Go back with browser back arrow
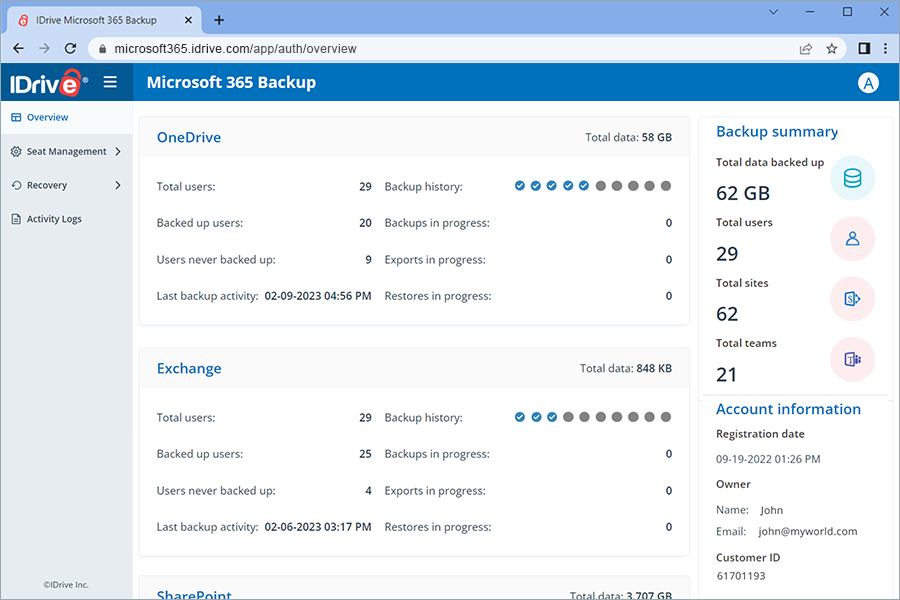This screenshot has height=600, width=900. (18, 49)
